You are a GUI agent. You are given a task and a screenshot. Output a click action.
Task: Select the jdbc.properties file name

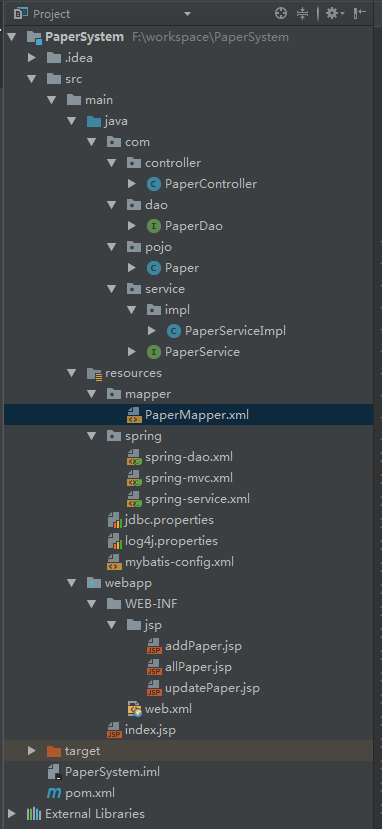click(170, 520)
